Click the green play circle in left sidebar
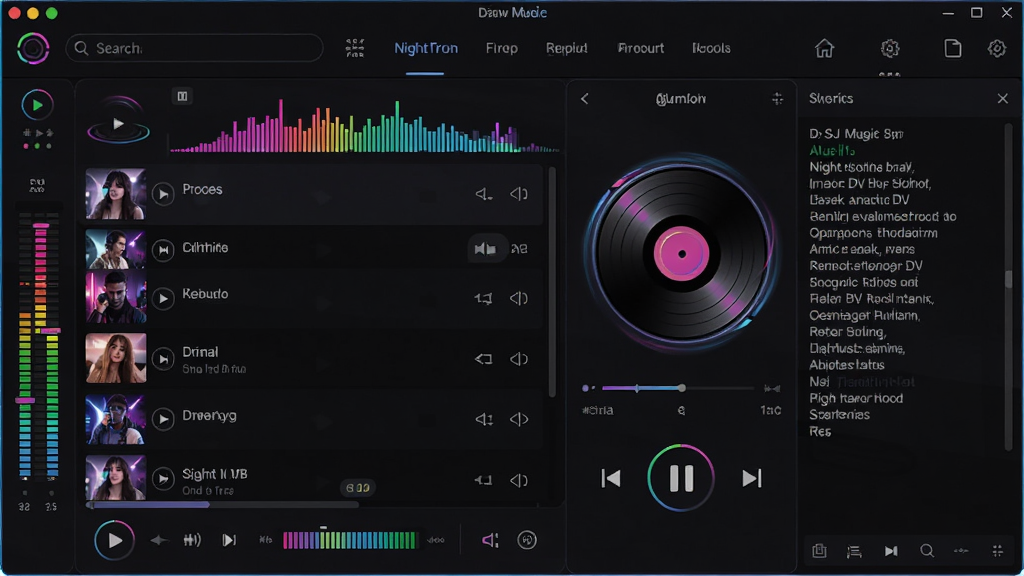This screenshot has width=1024, height=576. click(37, 104)
